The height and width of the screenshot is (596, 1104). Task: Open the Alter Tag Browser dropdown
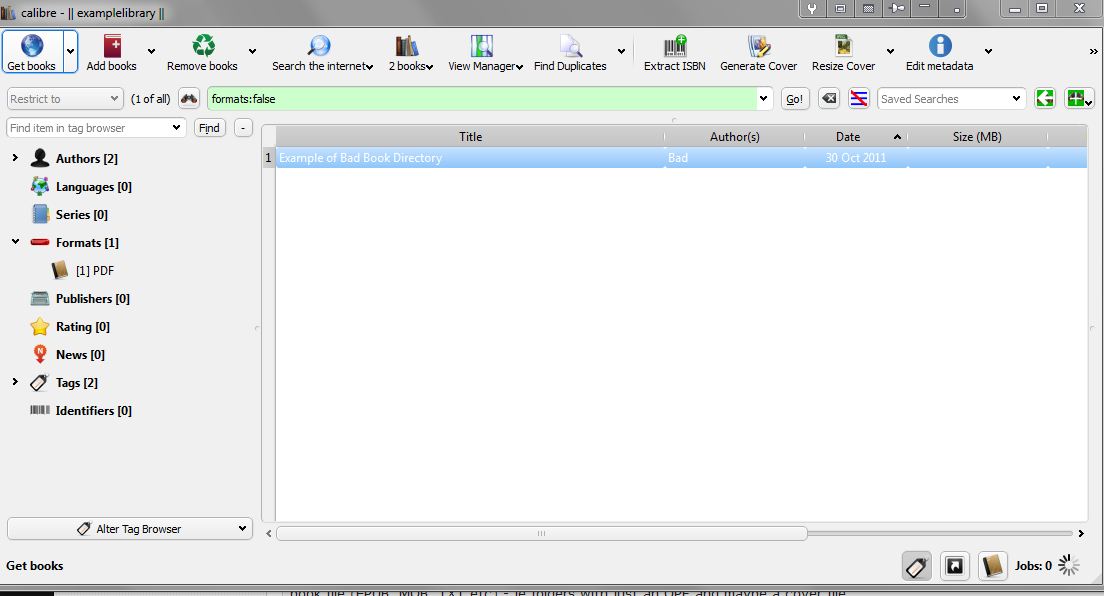click(x=130, y=528)
